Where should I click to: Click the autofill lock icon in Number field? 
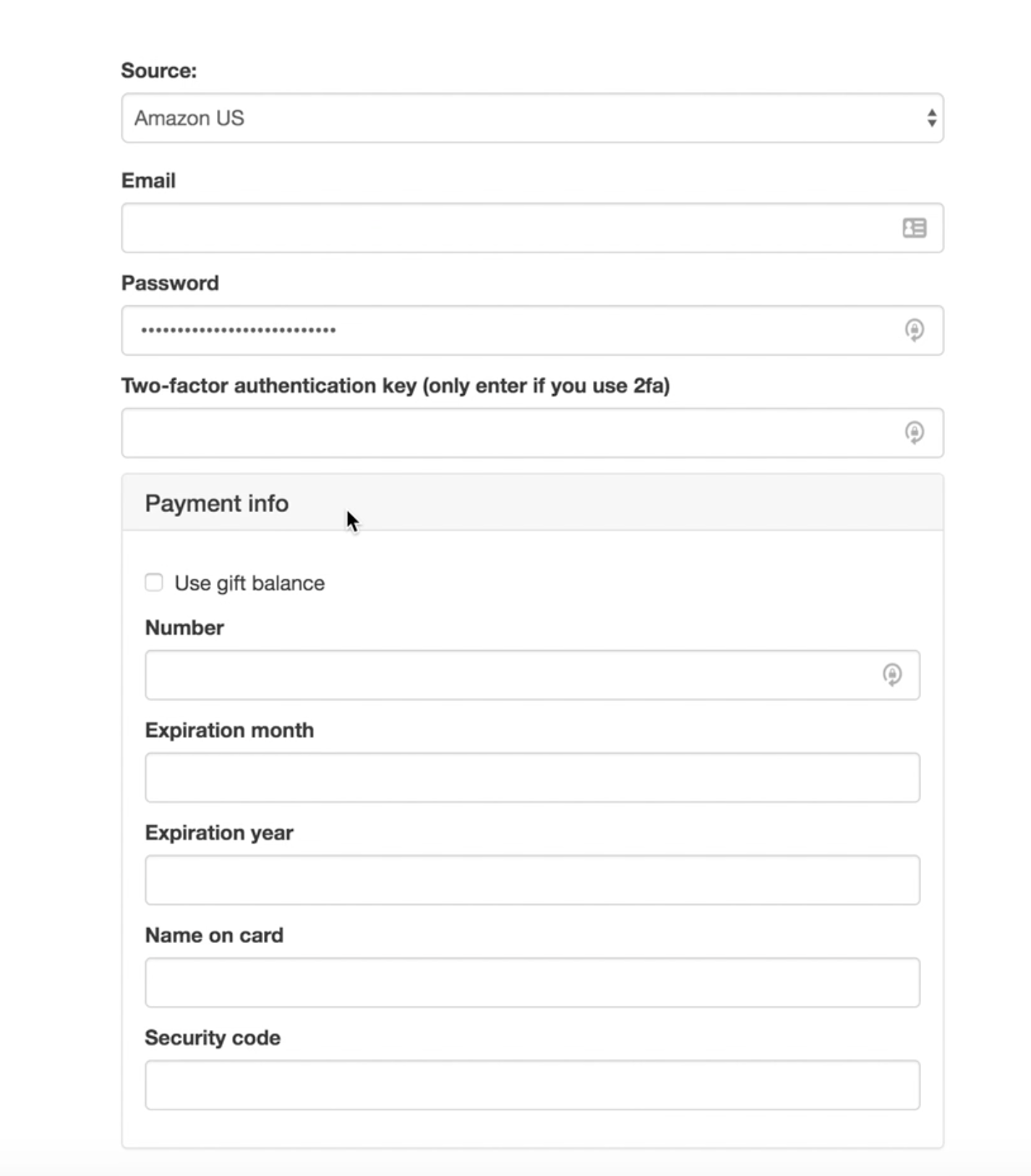coord(891,675)
